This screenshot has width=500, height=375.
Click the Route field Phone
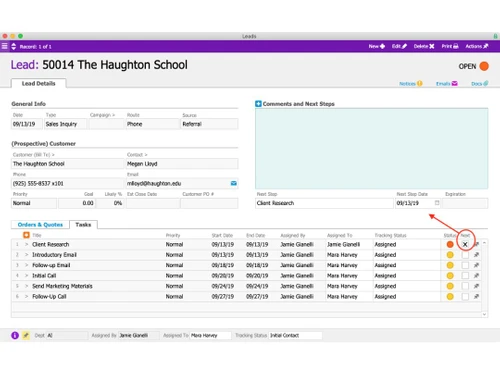[153, 124]
